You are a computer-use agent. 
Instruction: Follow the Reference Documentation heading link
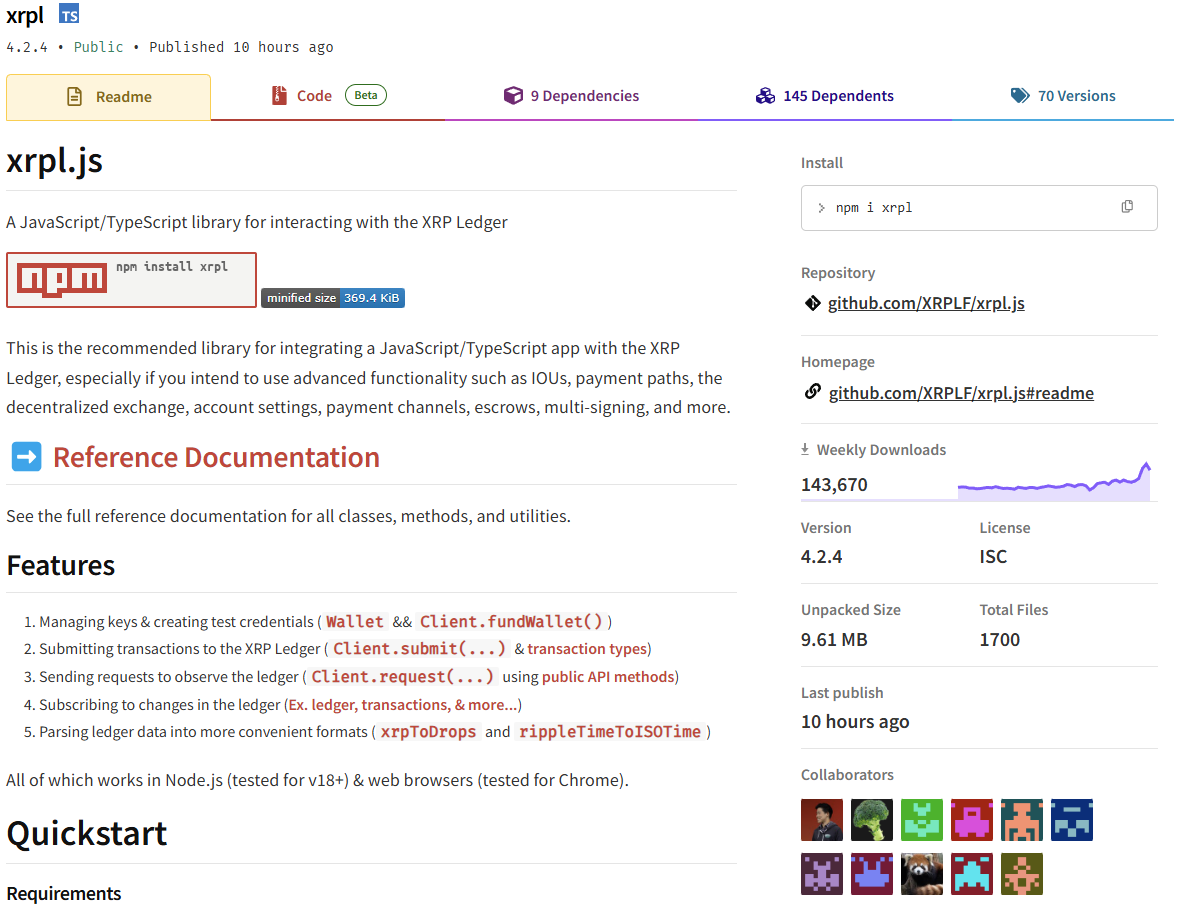coord(216,457)
